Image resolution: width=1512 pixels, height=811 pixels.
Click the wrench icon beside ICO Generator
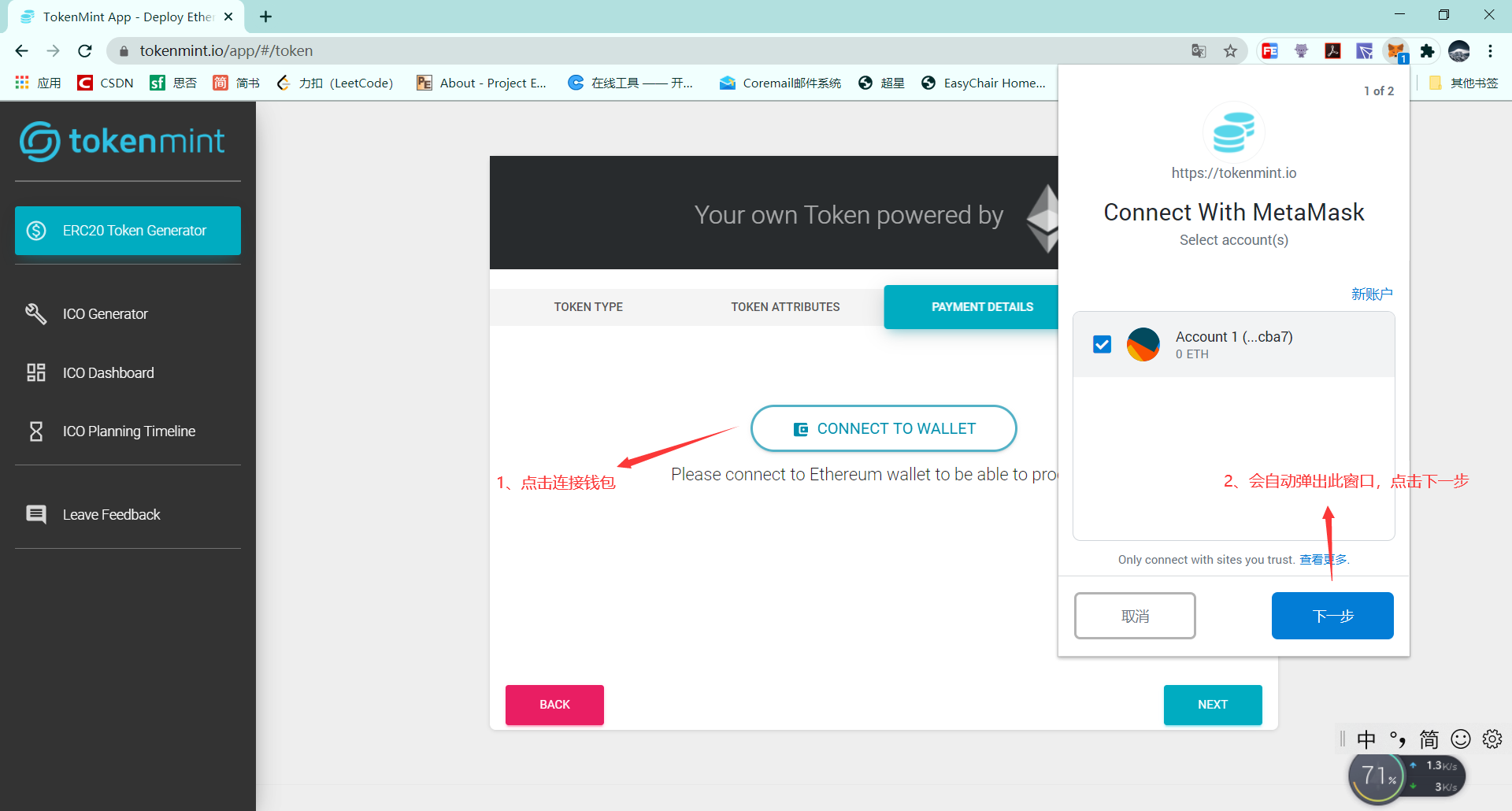click(35, 314)
